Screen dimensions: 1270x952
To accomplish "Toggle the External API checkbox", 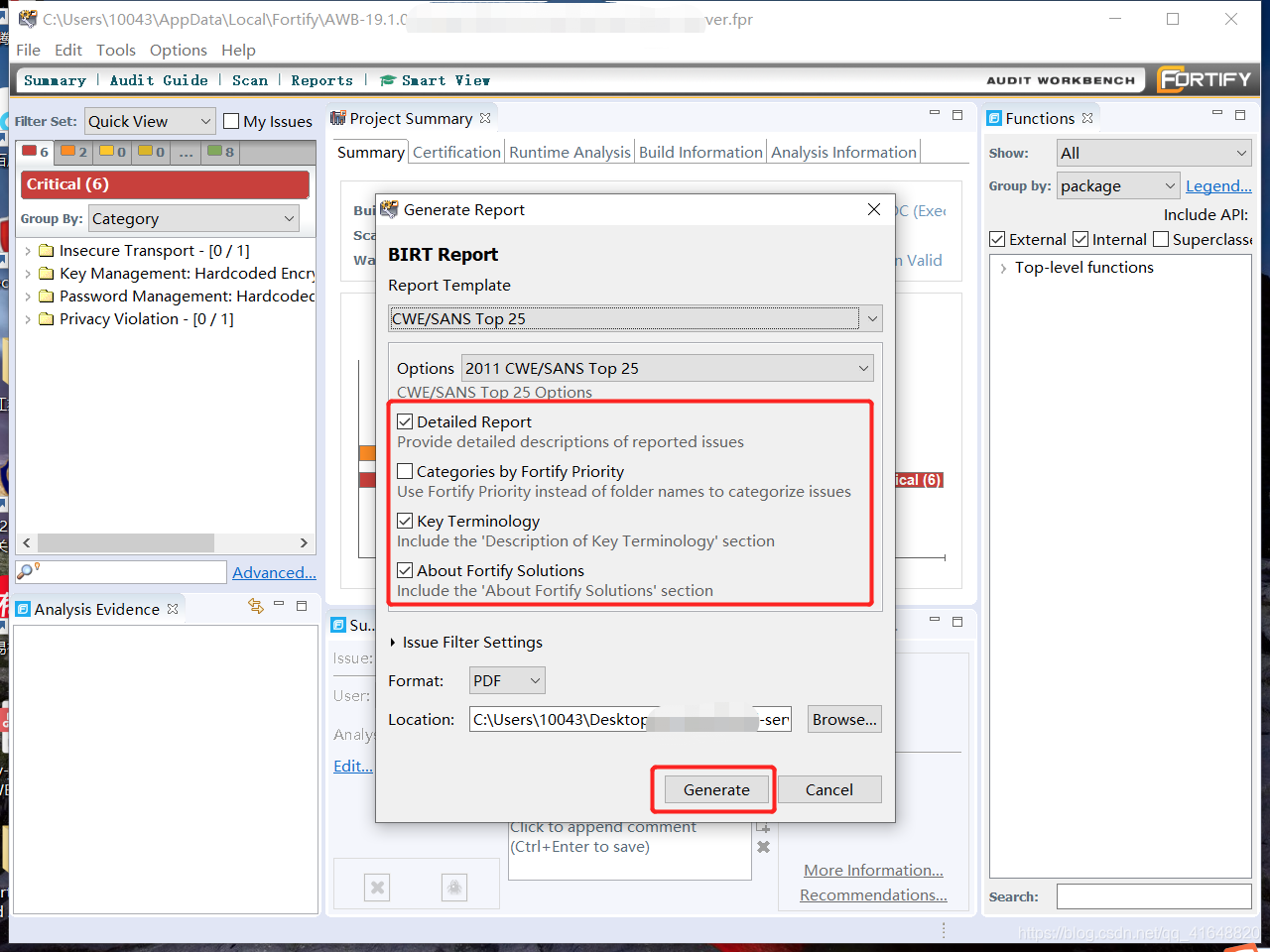I will [x=997, y=239].
